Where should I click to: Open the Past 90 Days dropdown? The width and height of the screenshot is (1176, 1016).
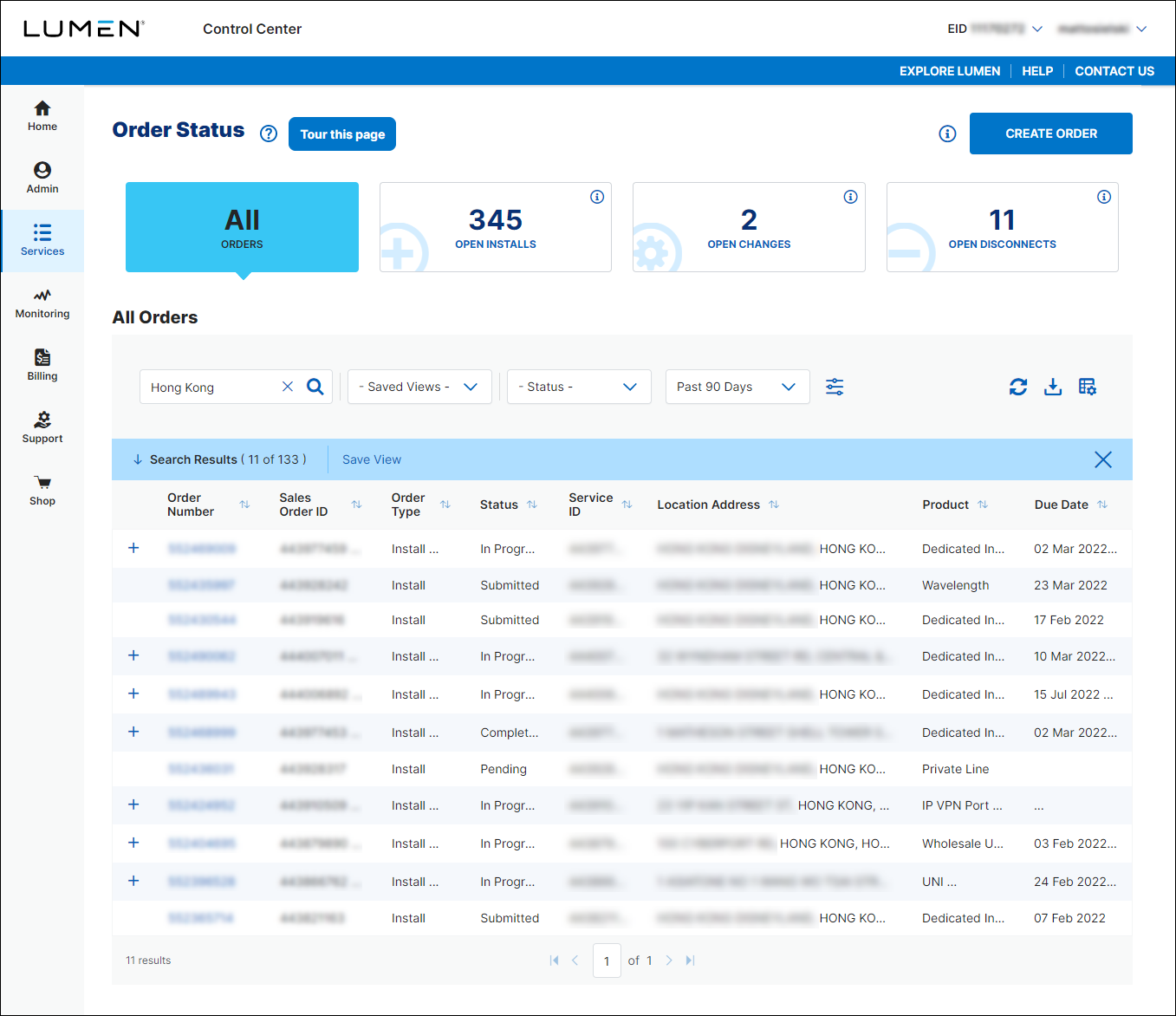tap(737, 387)
